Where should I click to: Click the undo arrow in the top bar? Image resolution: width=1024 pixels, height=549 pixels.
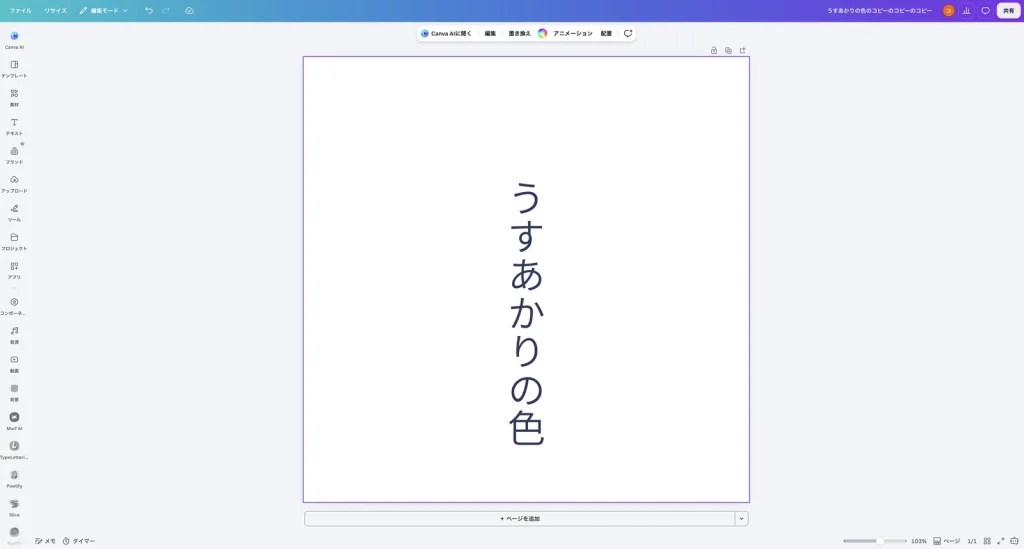149,10
